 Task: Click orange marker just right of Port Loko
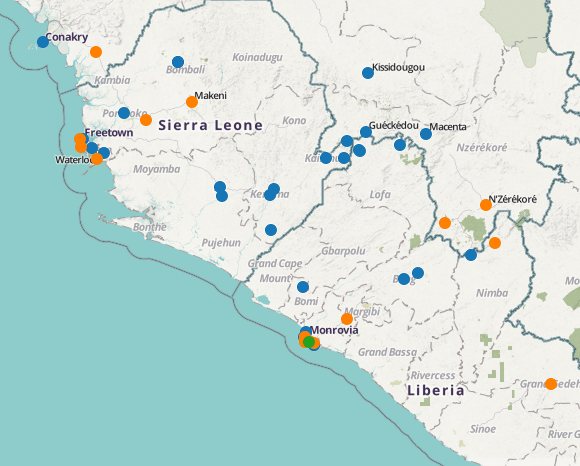[146, 120]
